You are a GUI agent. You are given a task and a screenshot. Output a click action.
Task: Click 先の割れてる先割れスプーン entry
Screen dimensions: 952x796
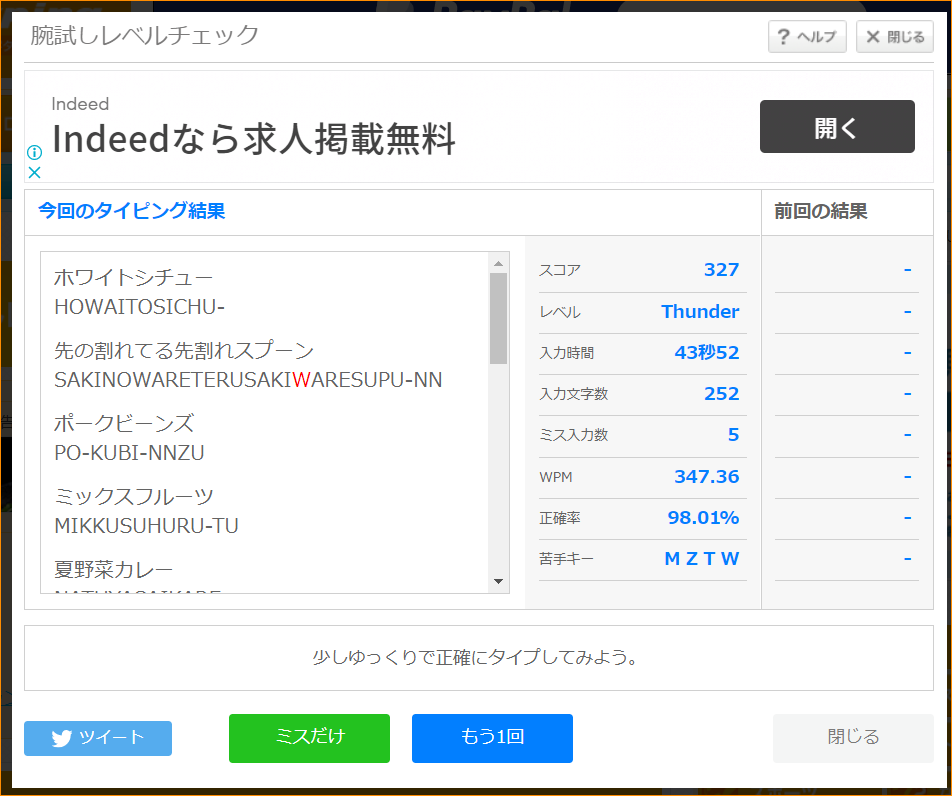(x=184, y=350)
